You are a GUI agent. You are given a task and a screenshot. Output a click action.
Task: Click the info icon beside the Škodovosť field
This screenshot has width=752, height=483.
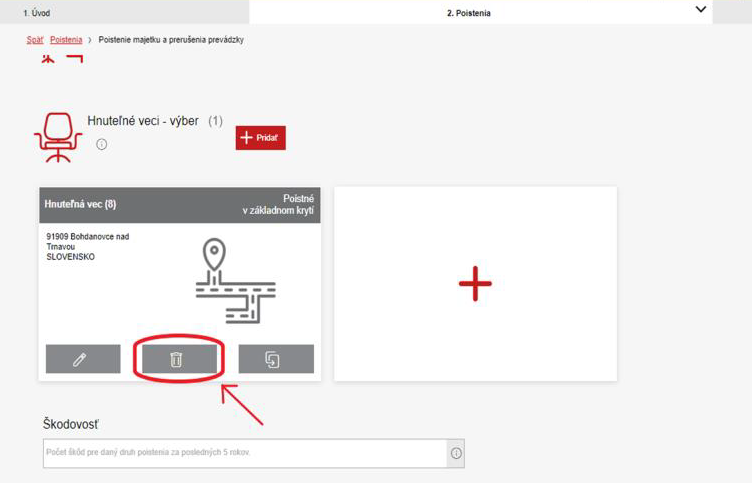point(456,453)
